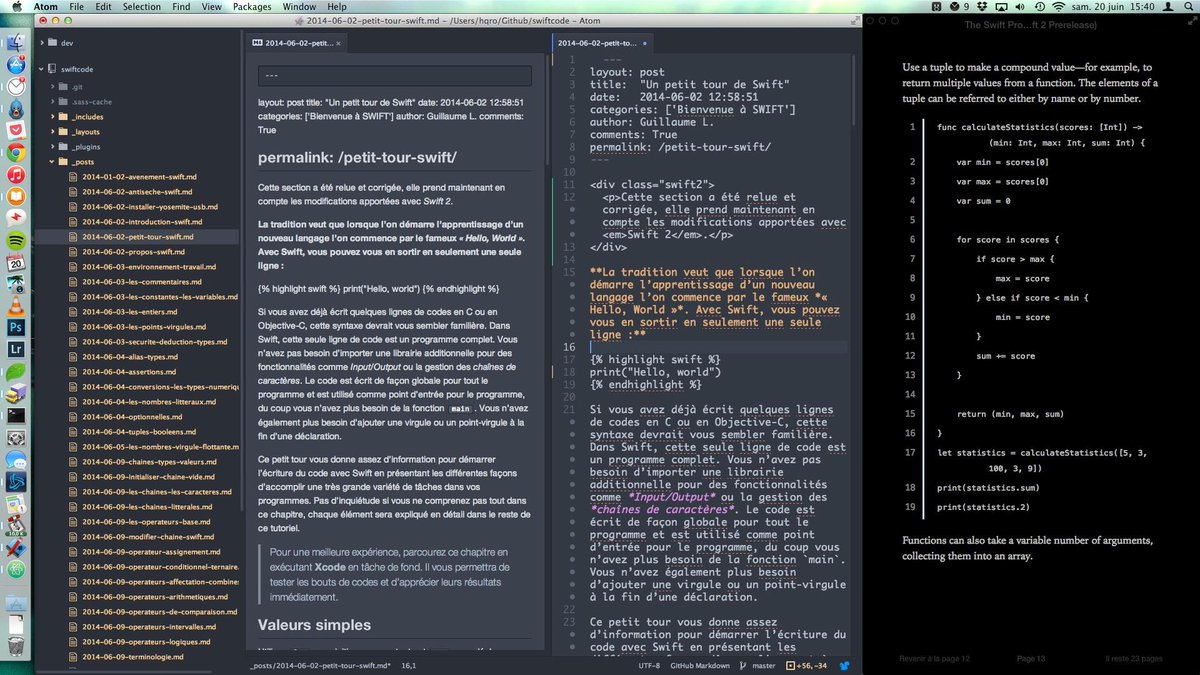Expand the _plugins folder
Viewport: 1200px width, 675px height.
coord(52,146)
